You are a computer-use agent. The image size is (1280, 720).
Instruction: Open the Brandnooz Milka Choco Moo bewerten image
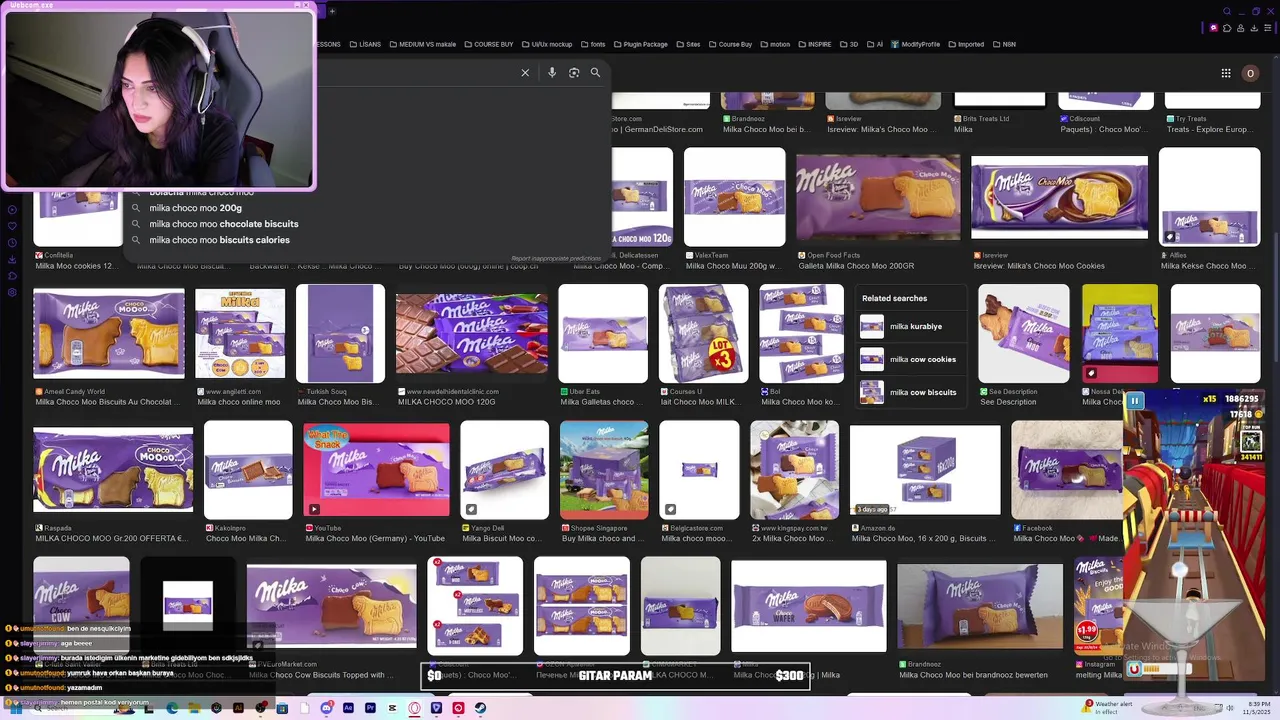[980, 606]
